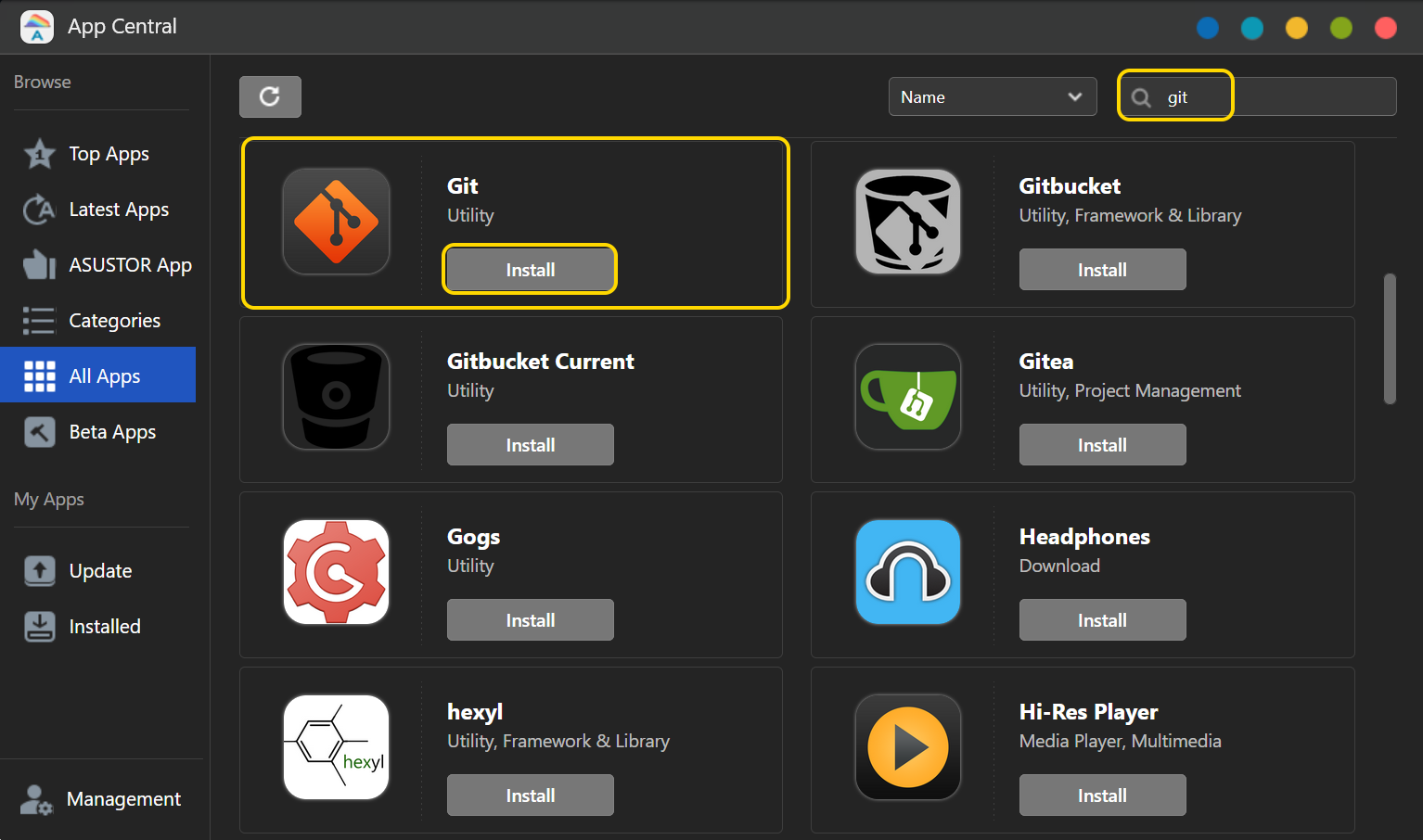Click Utility, Project Management category text
The height and width of the screenshot is (840, 1423).
1130,391
